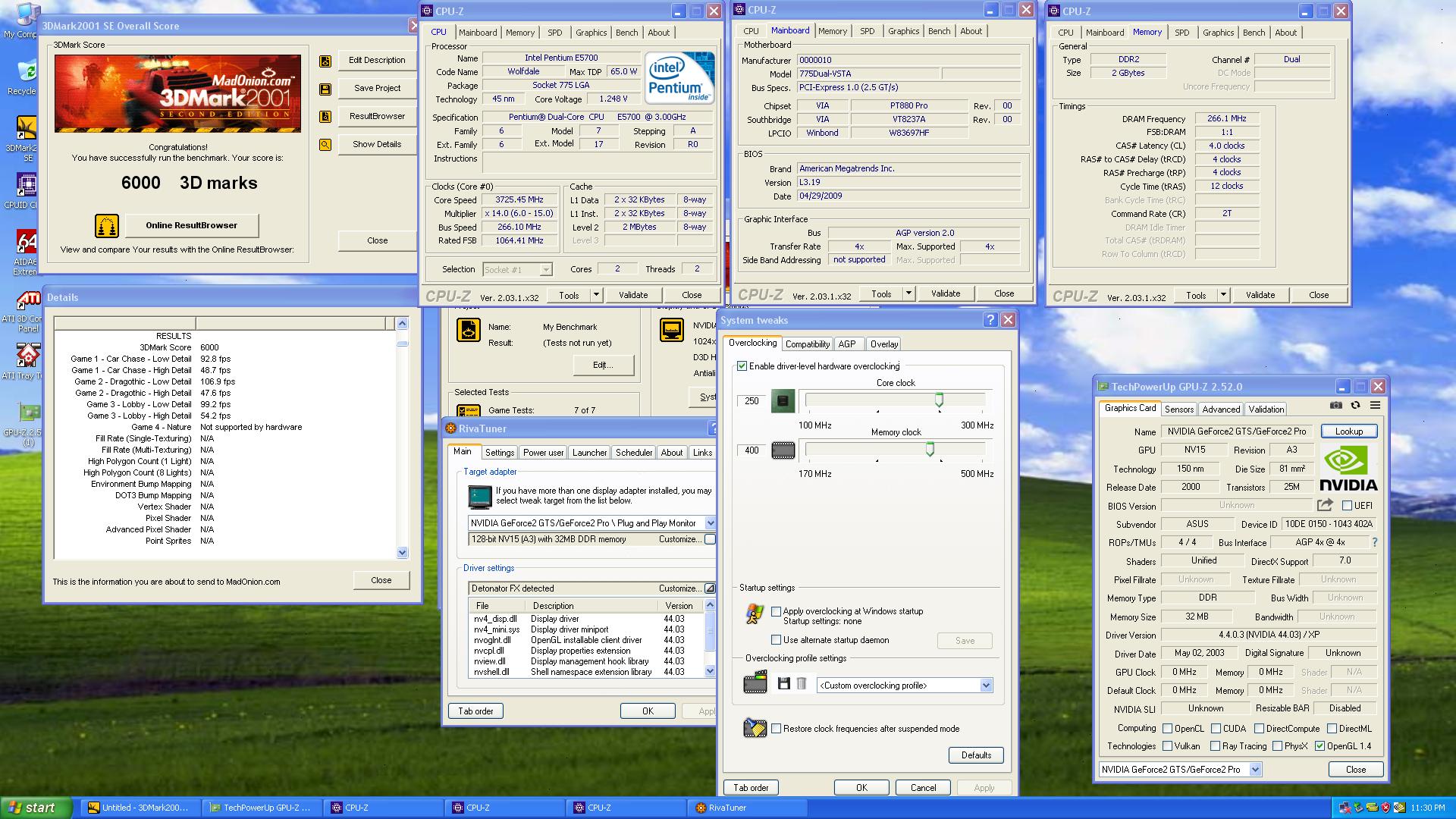1456x819 pixels.
Task: Adjust the Core clock slider handle
Action: 939,399
